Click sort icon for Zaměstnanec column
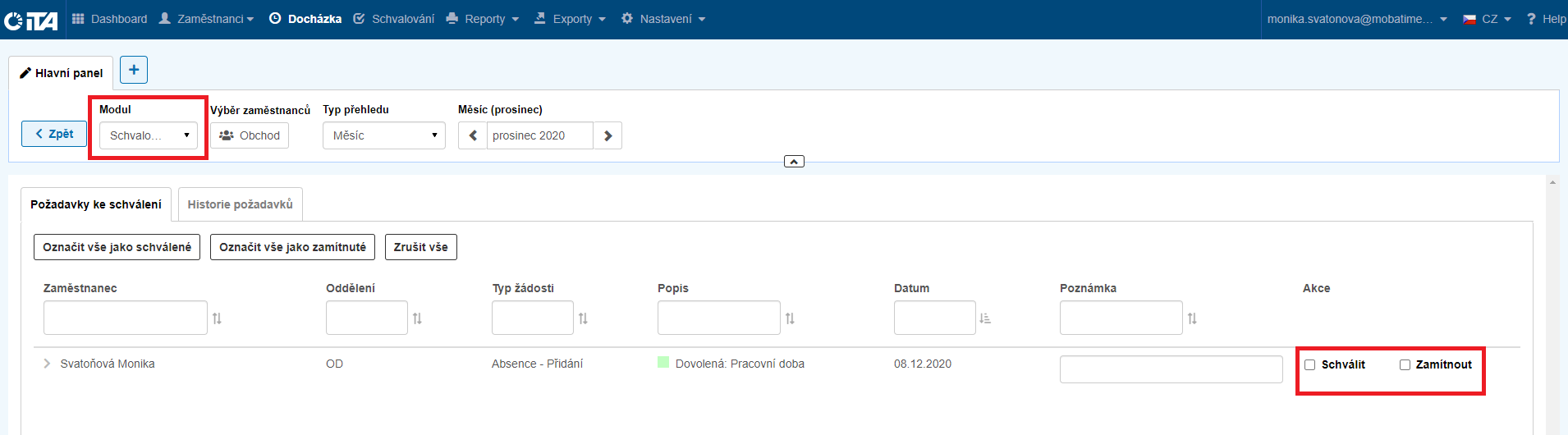The height and width of the screenshot is (435, 1568). coord(217,318)
